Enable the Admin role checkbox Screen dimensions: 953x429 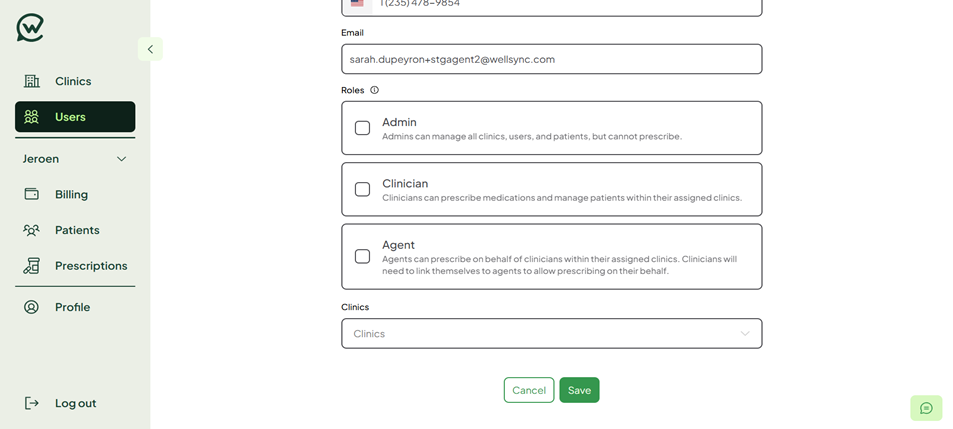362,128
